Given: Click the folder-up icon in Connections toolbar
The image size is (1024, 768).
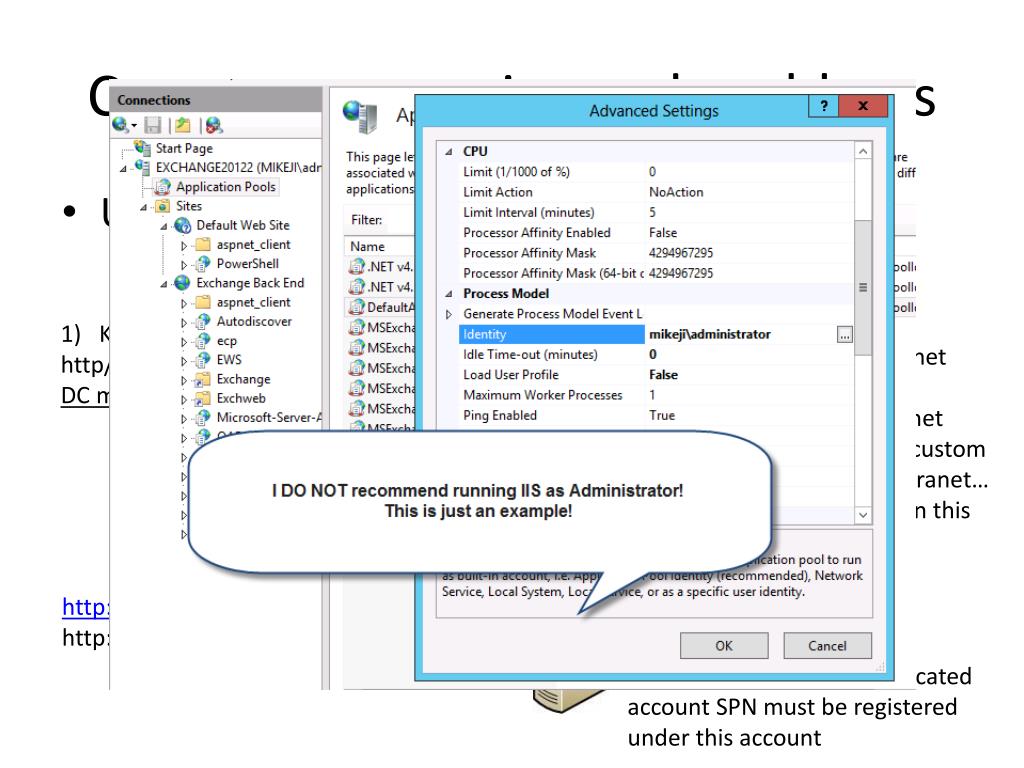Looking at the screenshot, I should pos(183,125).
